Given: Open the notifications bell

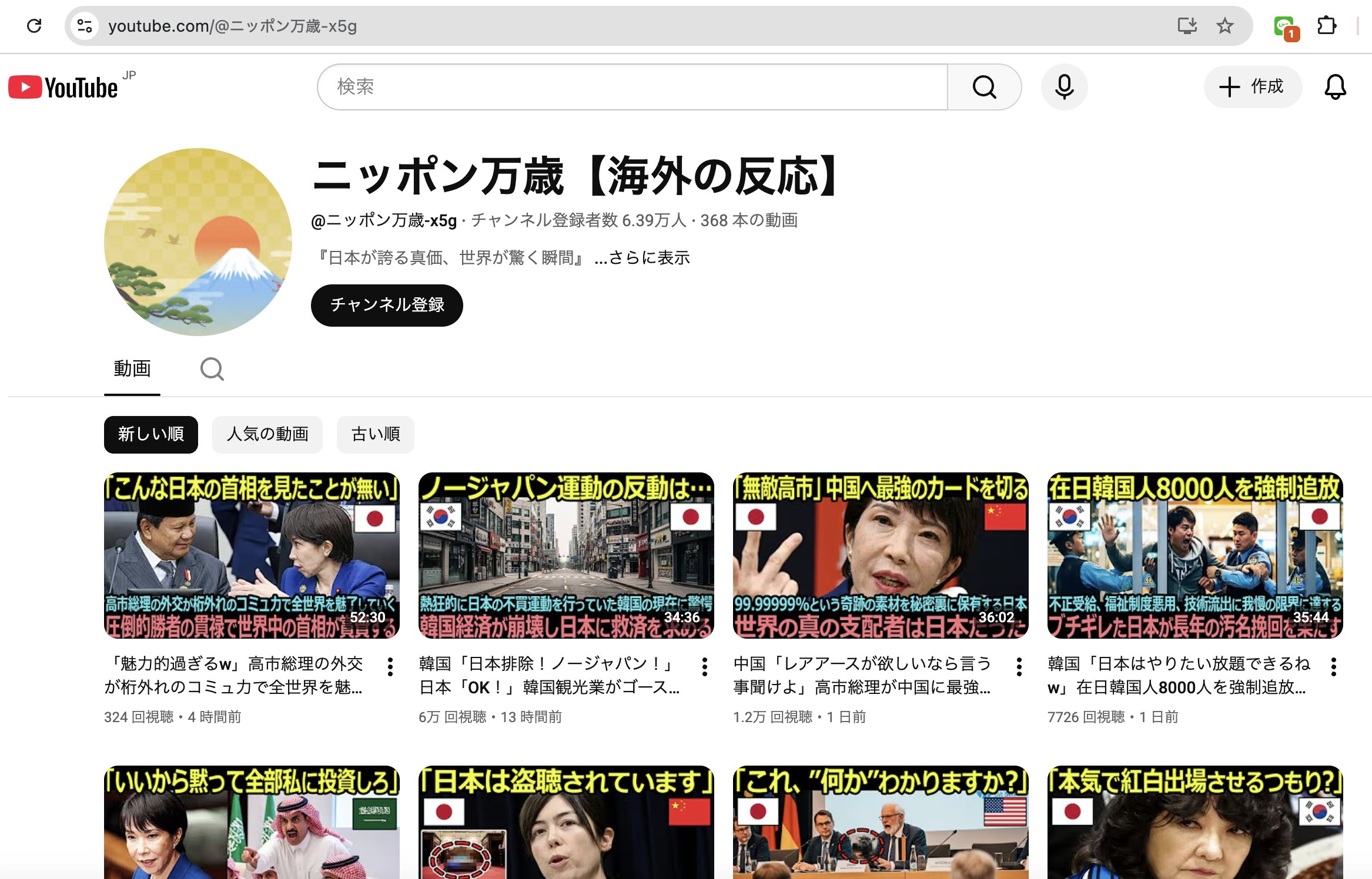Looking at the screenshot, I should pyautogui.click(x=1335, y=88).
